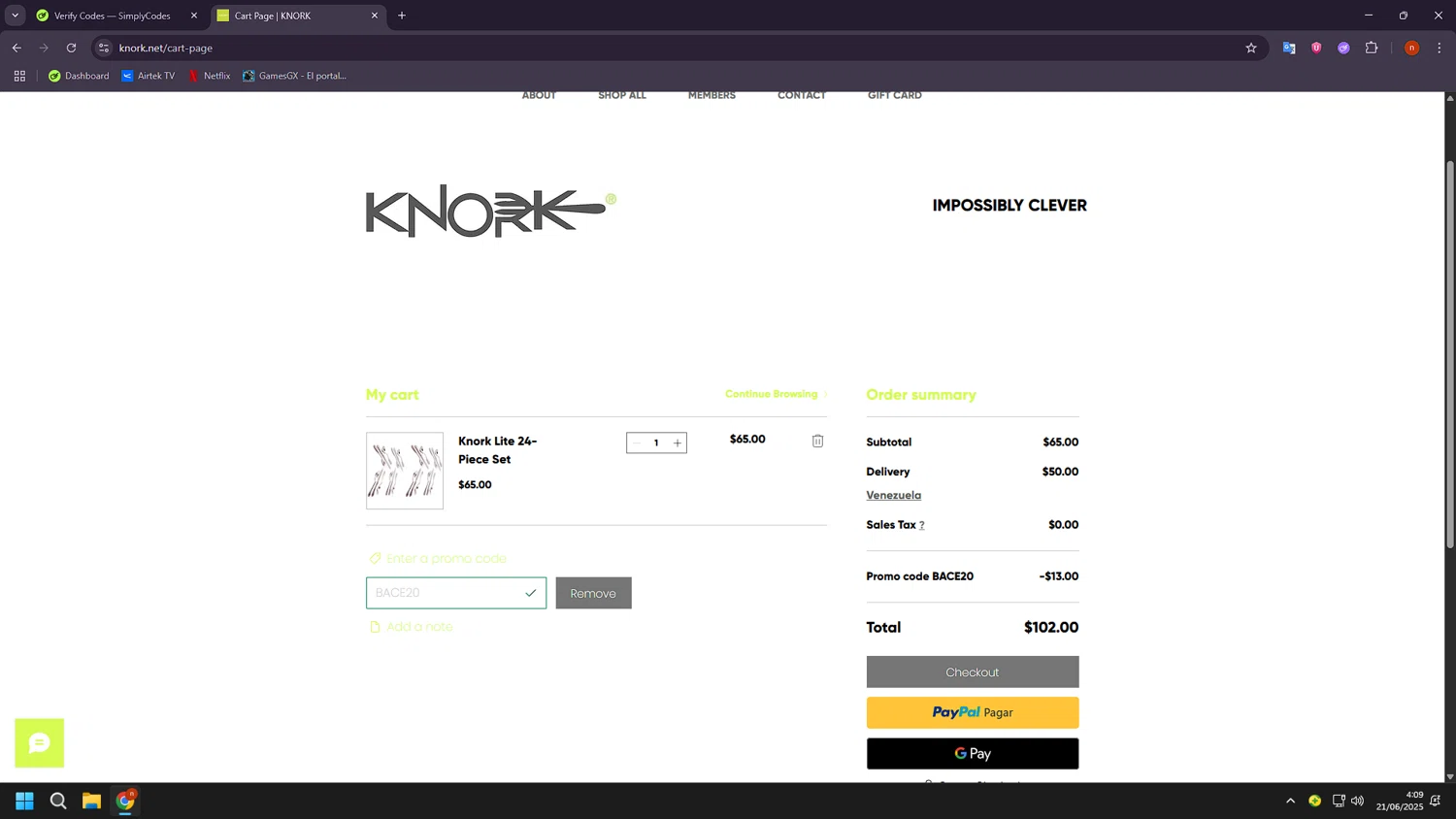Open the GIFT CARD menu item
Viewport: 1456px width, 819px height.
point(895,95)
